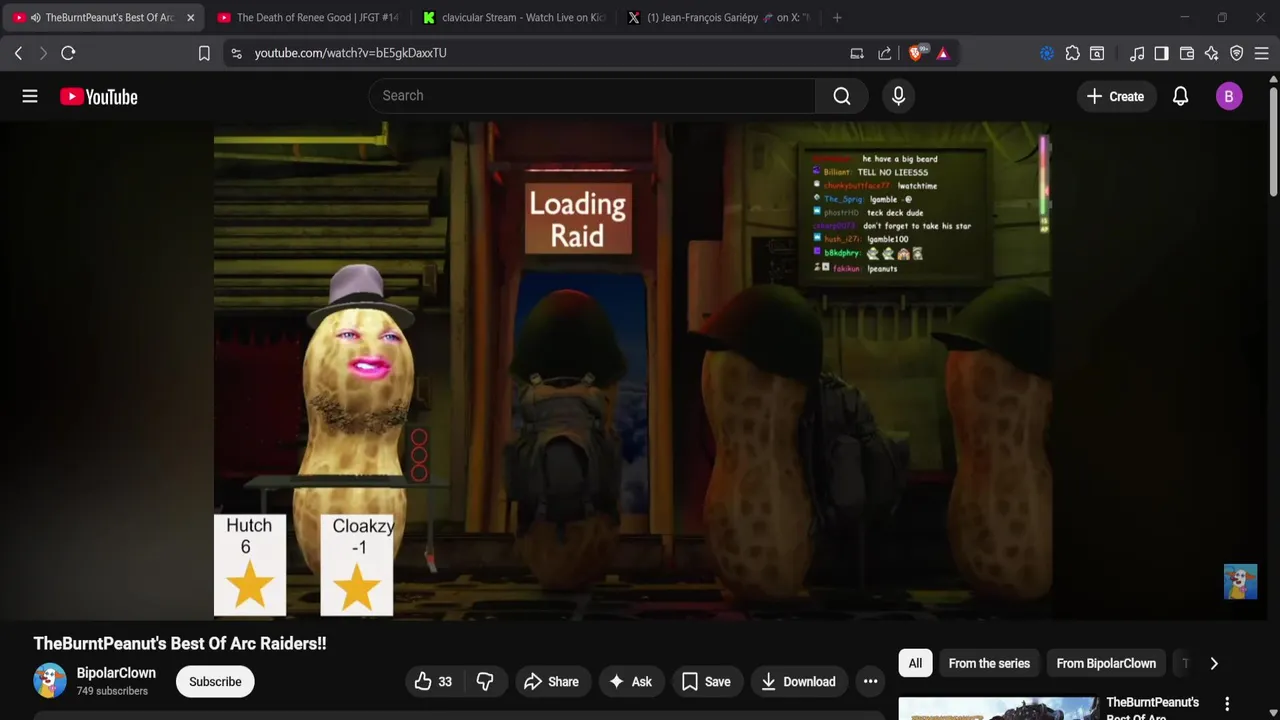Click the page search toolbar icon
Image resolution: width=1280 pixels, height=720 pixels.
[1097, 53]
